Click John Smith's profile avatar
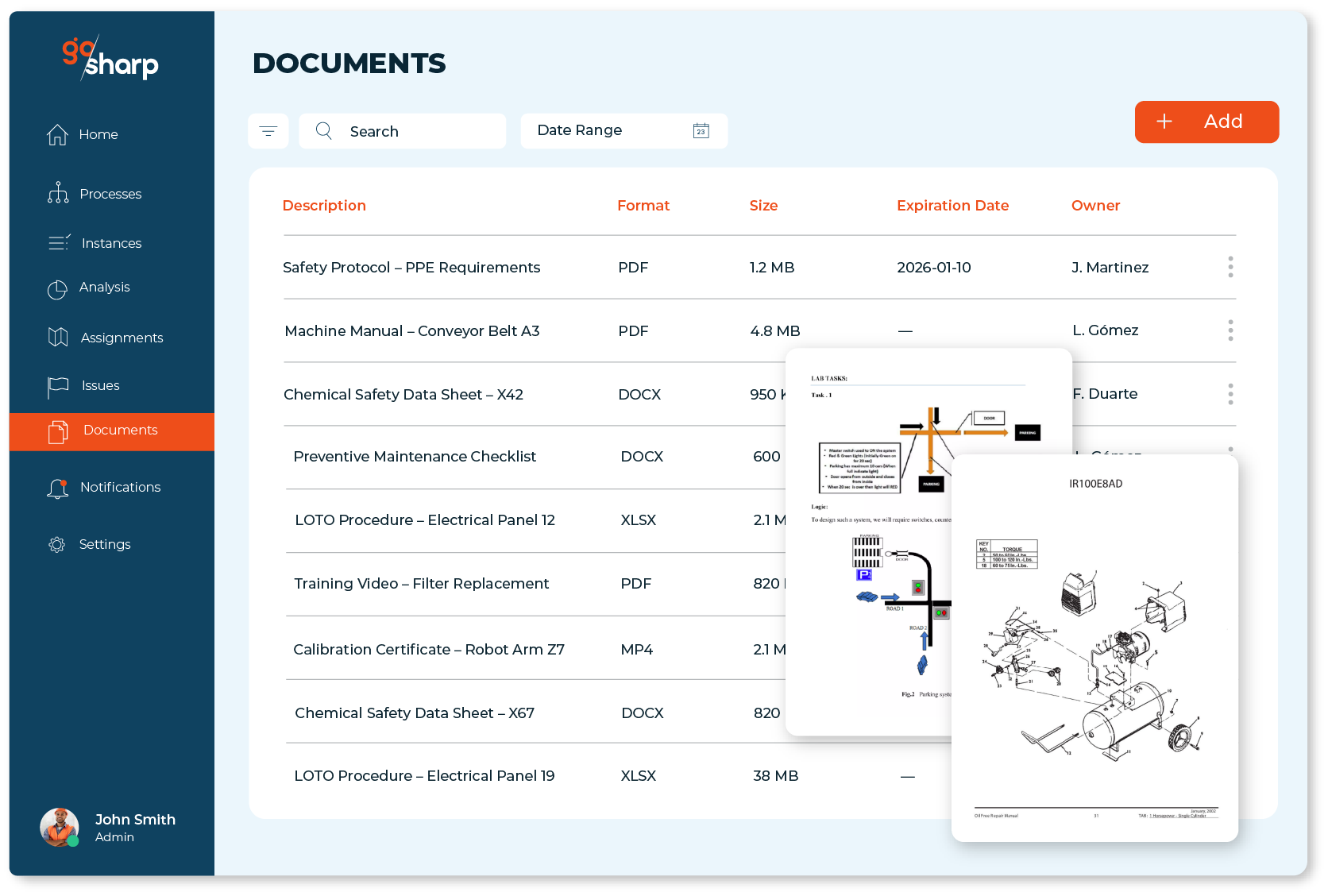1328x896 pixels. pyautogui.click(x=60, y=828)
